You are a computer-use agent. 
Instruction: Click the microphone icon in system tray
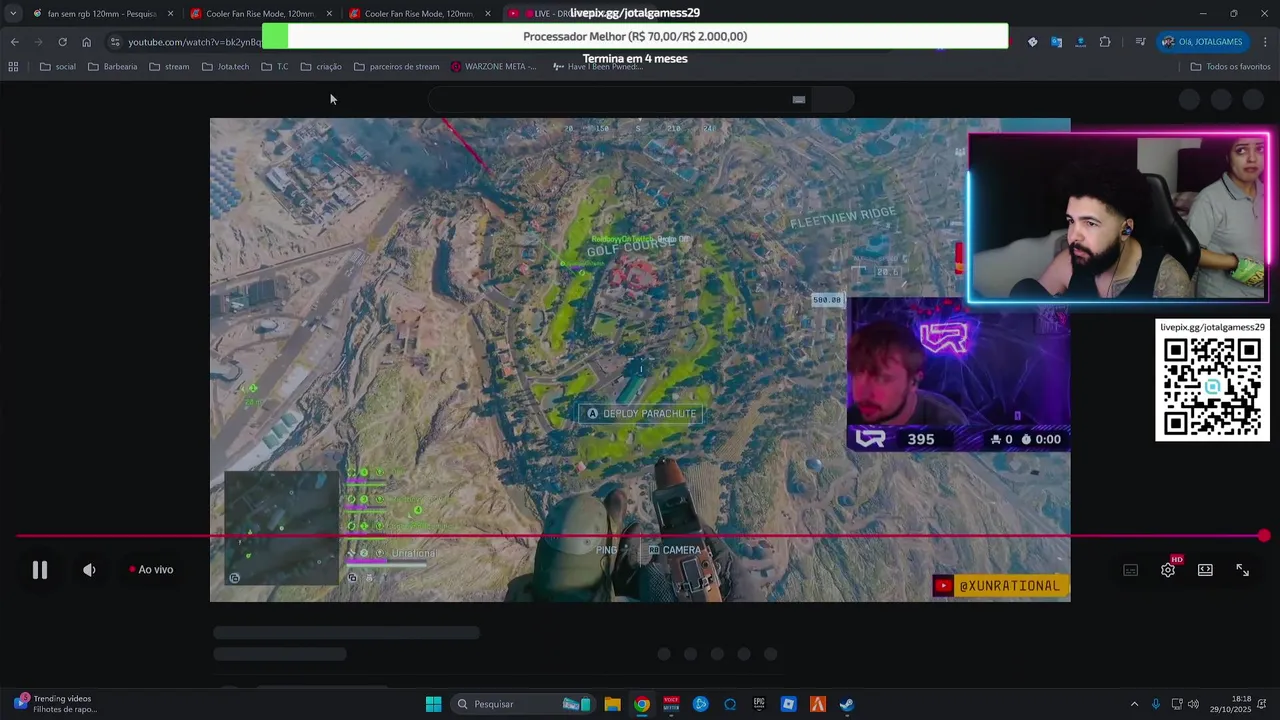point(1156,704)
